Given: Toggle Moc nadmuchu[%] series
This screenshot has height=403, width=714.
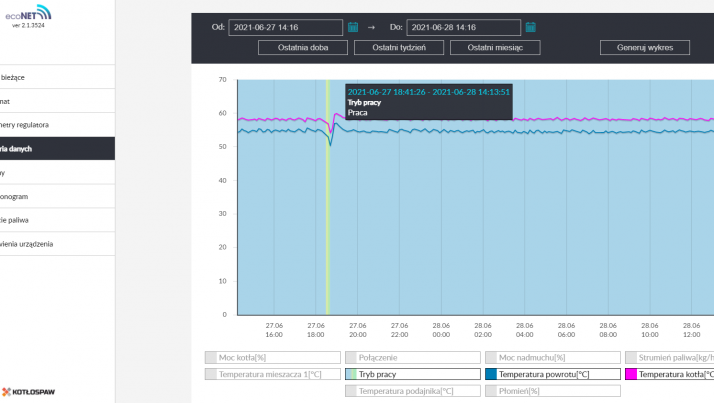Looking at the screenshot, I should (553, 357).
